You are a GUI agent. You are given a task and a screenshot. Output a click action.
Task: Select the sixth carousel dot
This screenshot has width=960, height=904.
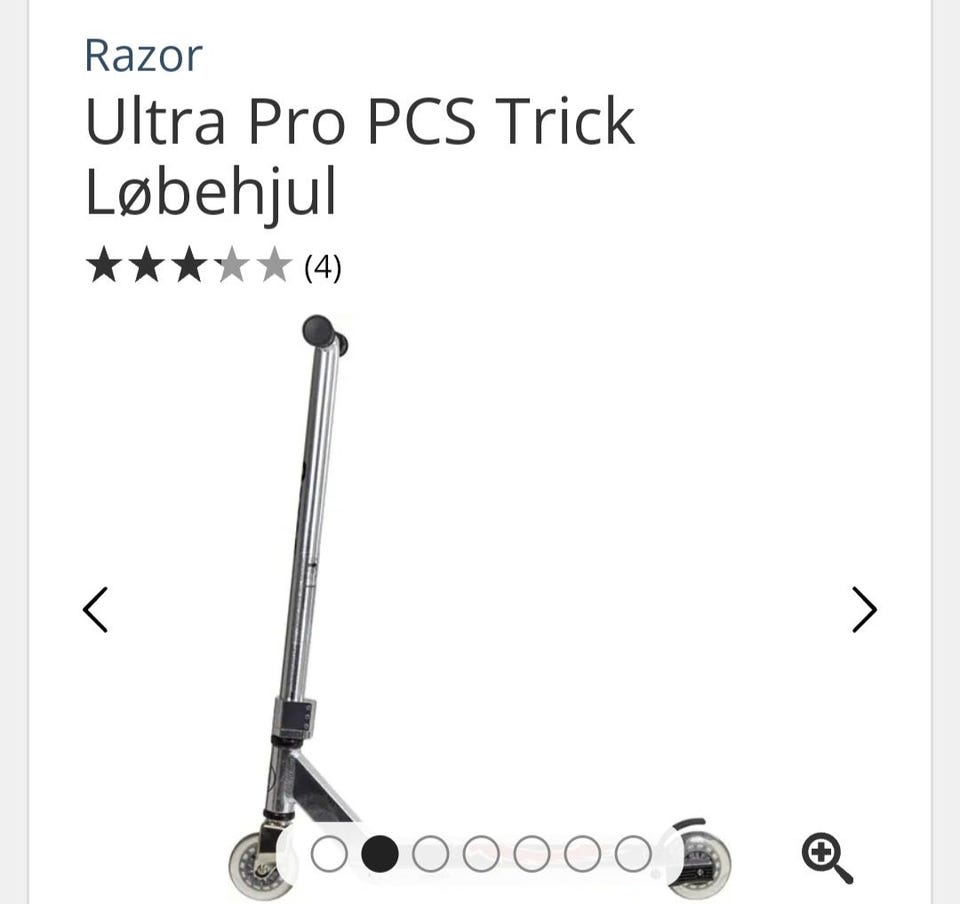coord(583,854)
